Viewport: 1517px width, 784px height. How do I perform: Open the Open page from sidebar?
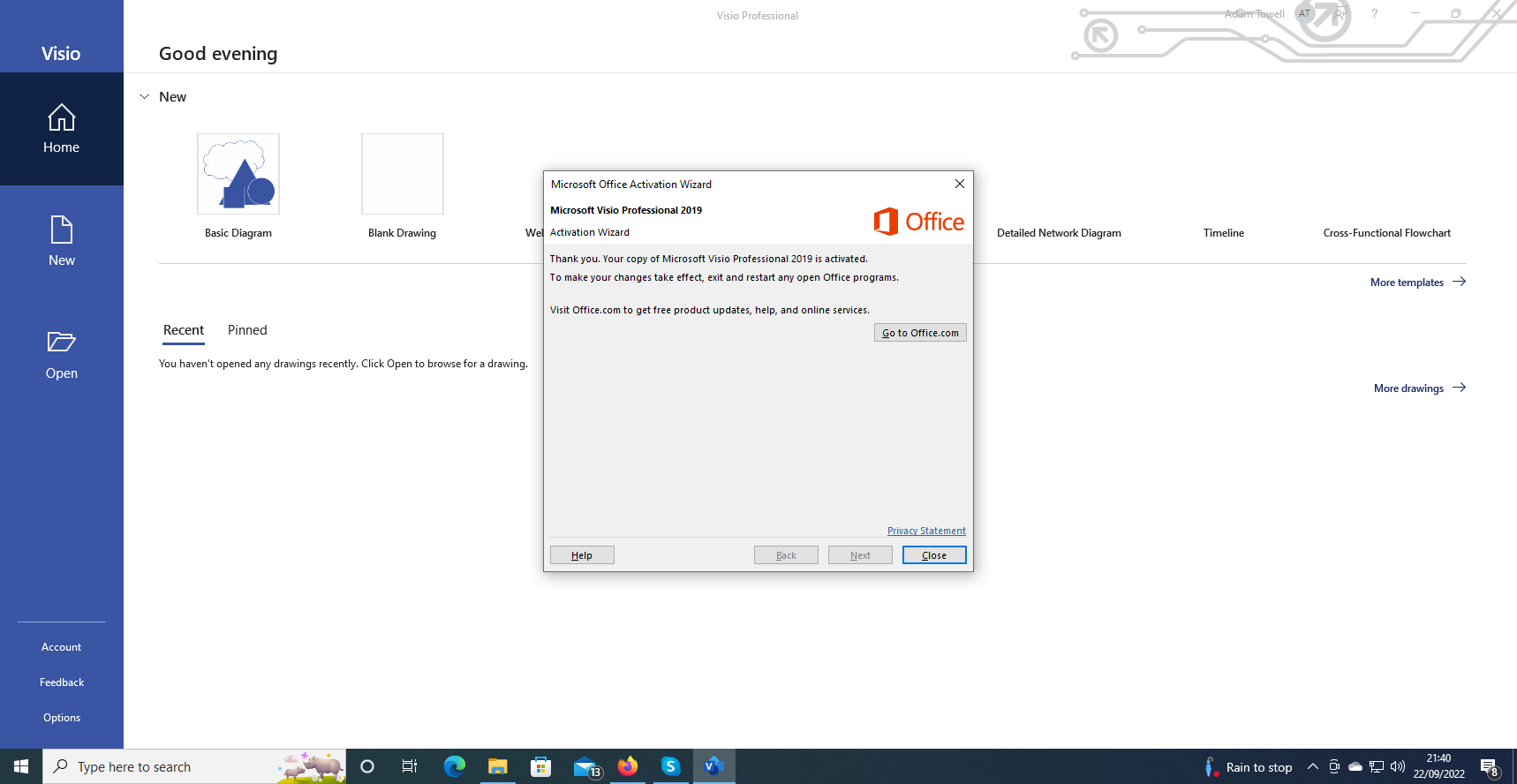coord(62,355)
